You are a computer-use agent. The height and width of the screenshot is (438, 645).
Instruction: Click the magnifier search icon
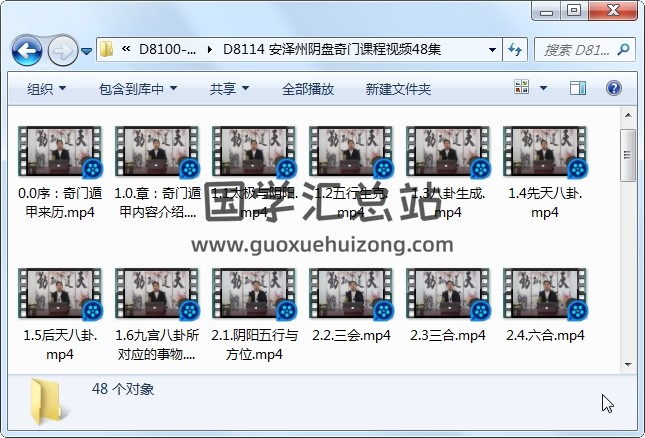click(624, 50)
